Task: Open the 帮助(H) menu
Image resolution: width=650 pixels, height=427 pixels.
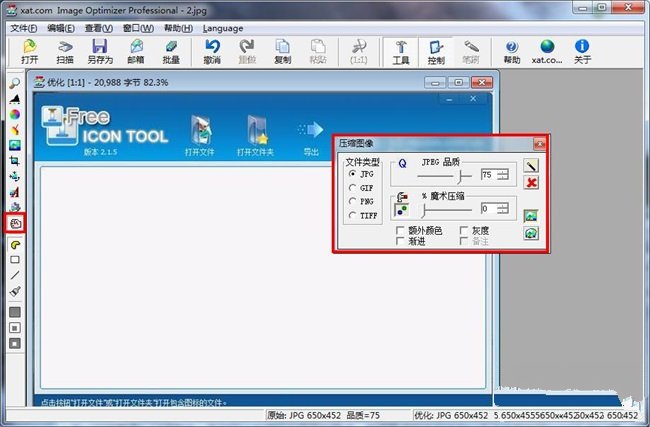Action: (x=178, y=28)
